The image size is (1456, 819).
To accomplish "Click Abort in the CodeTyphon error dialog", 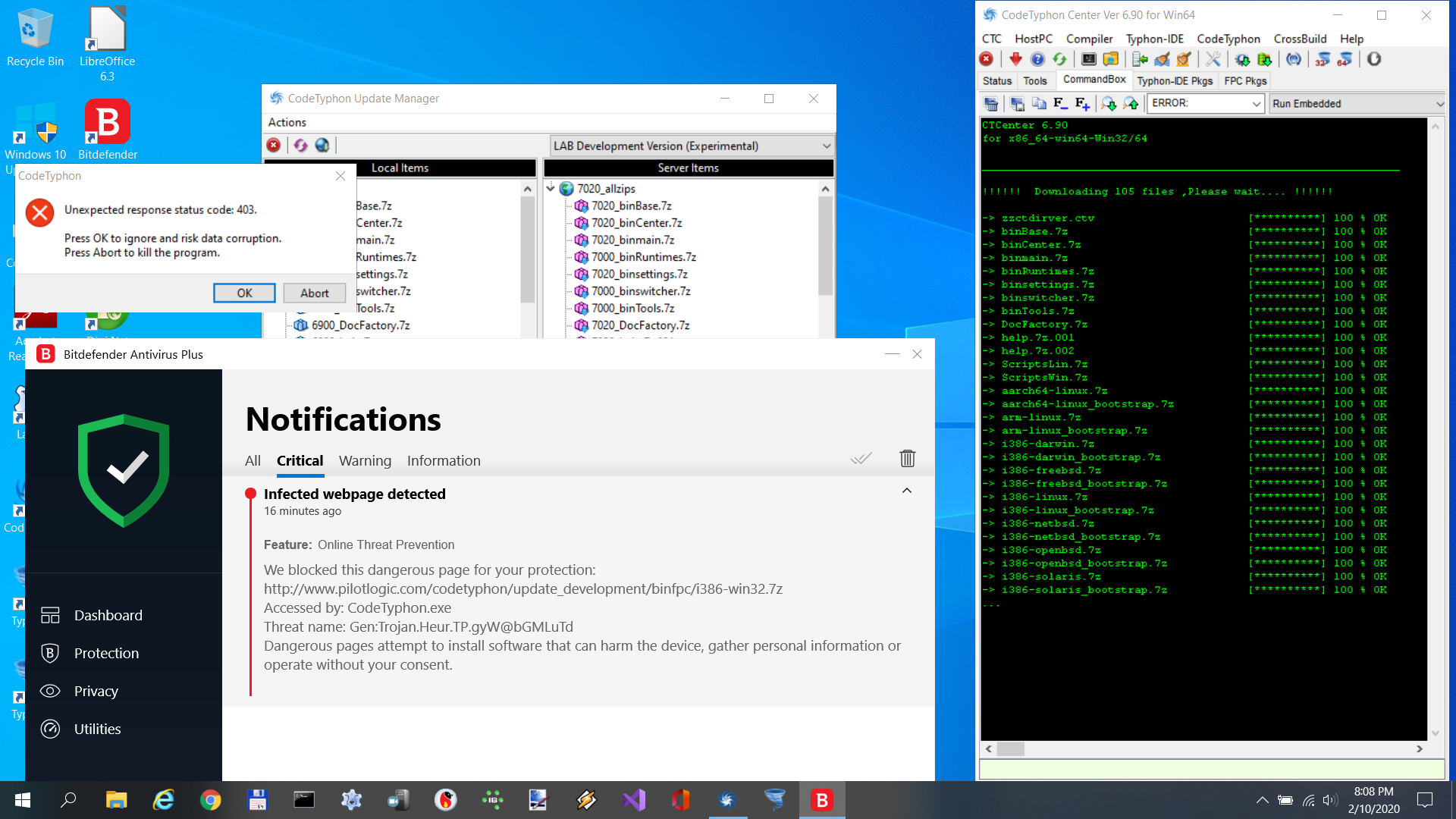I will point(314,293).
